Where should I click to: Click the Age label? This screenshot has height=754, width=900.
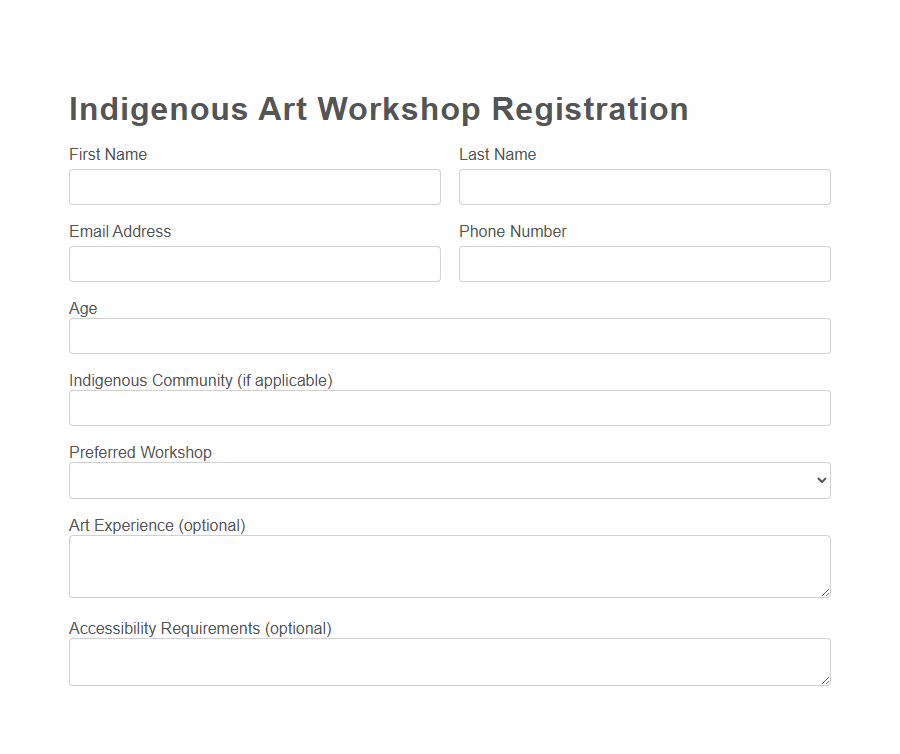(x=82, y=308)
